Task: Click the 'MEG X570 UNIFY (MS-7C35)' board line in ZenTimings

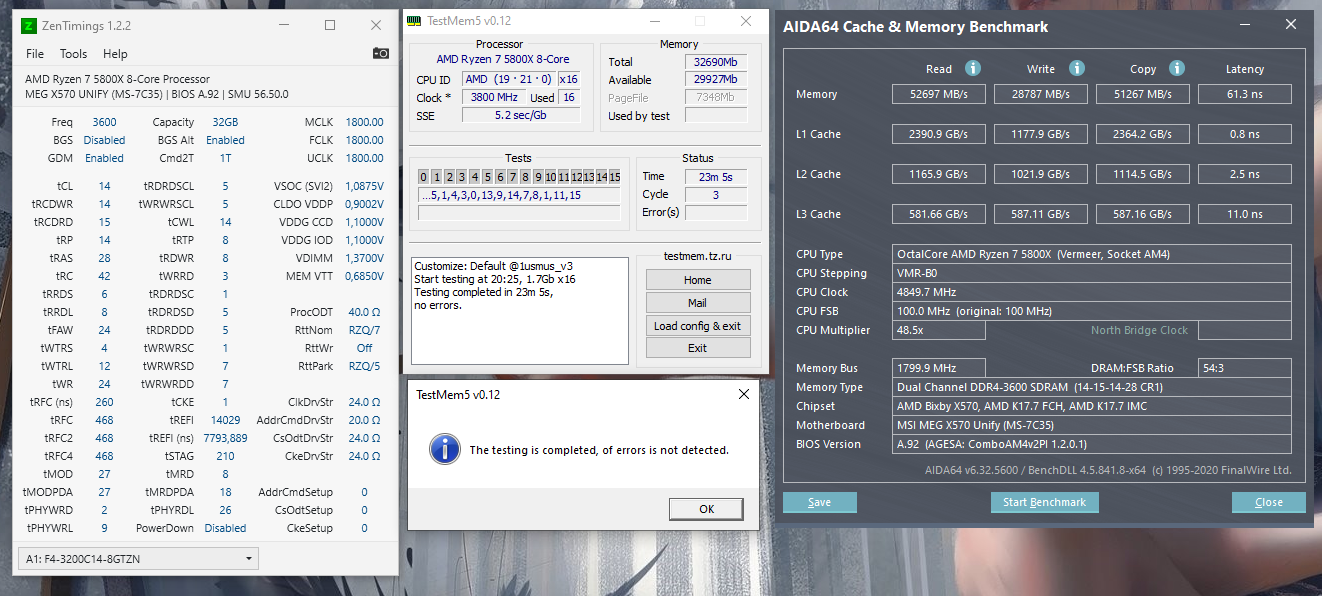Action: click(95, 94)
